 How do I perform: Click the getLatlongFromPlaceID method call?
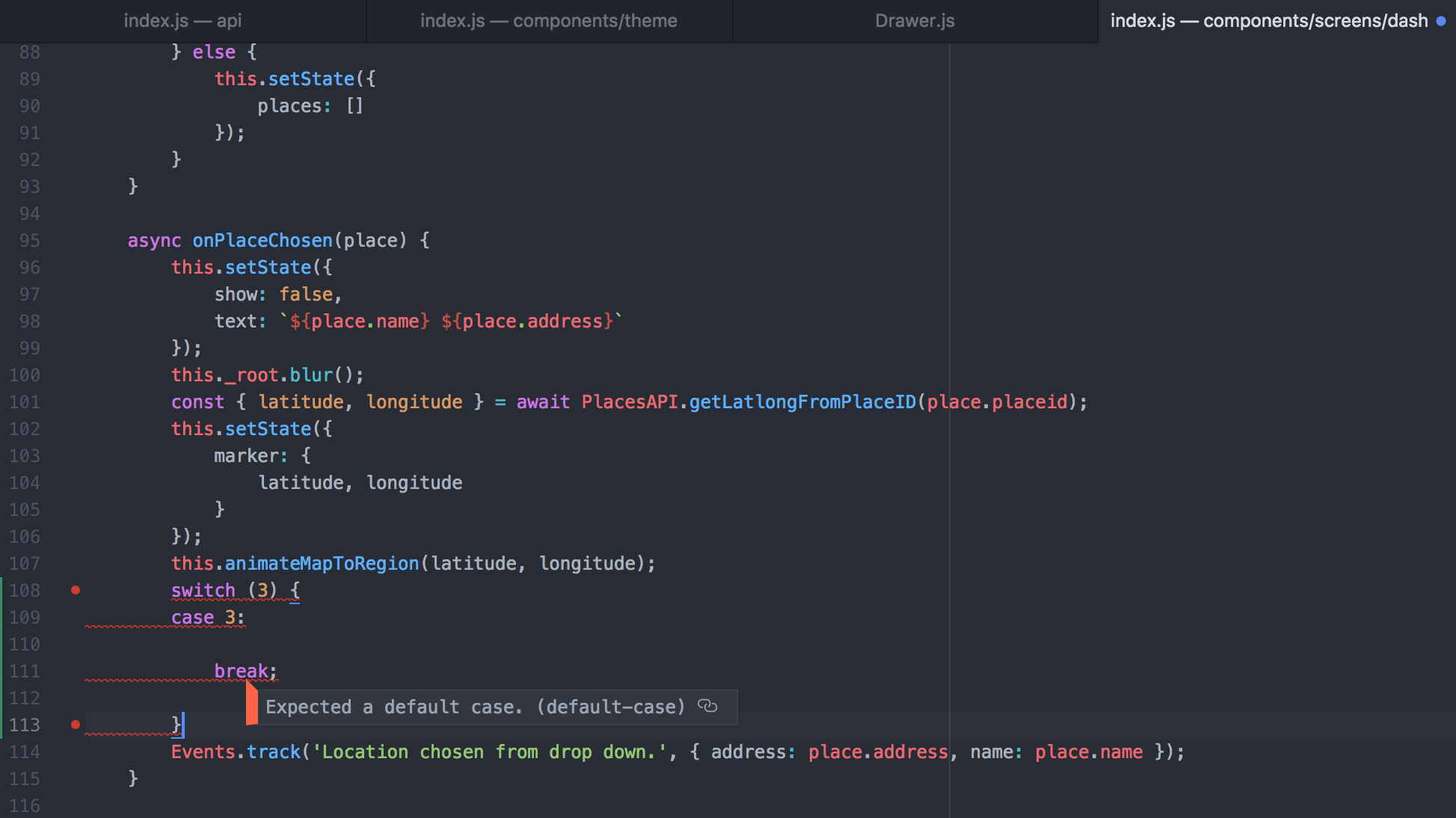pyautogui.click(x=802, y=402)
